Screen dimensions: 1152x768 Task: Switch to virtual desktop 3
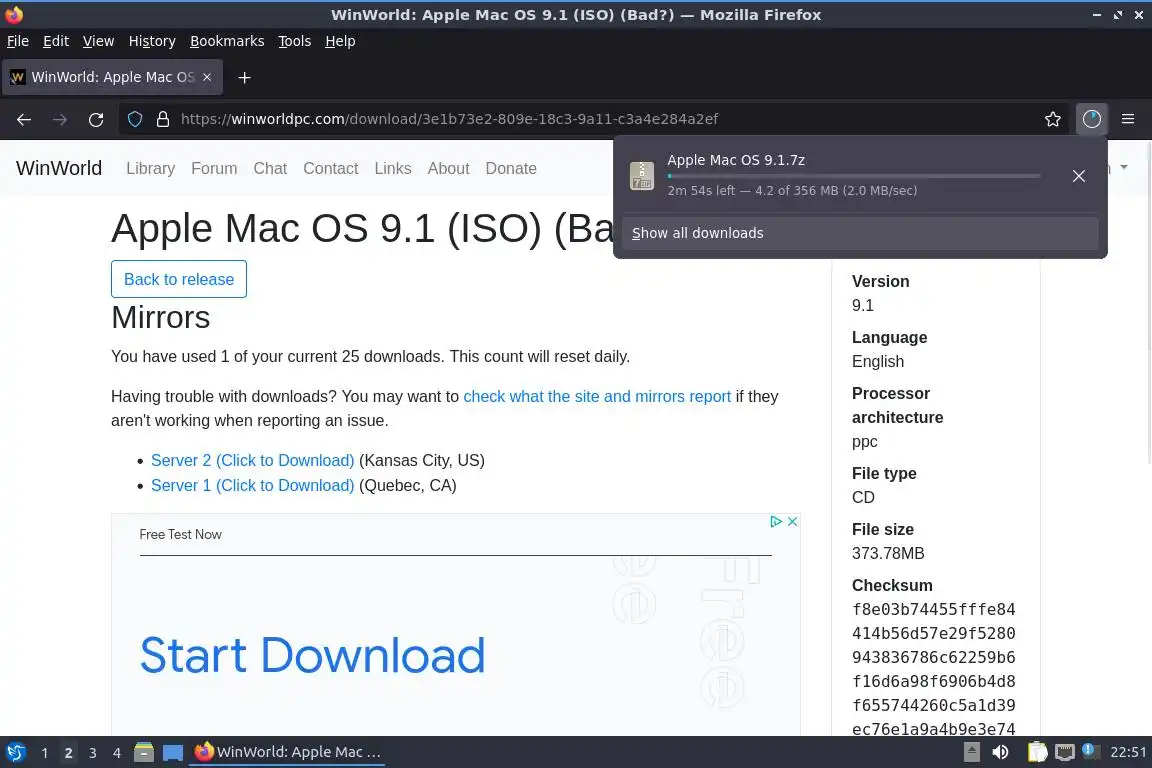pyautogui.click(x=93, y=753)
